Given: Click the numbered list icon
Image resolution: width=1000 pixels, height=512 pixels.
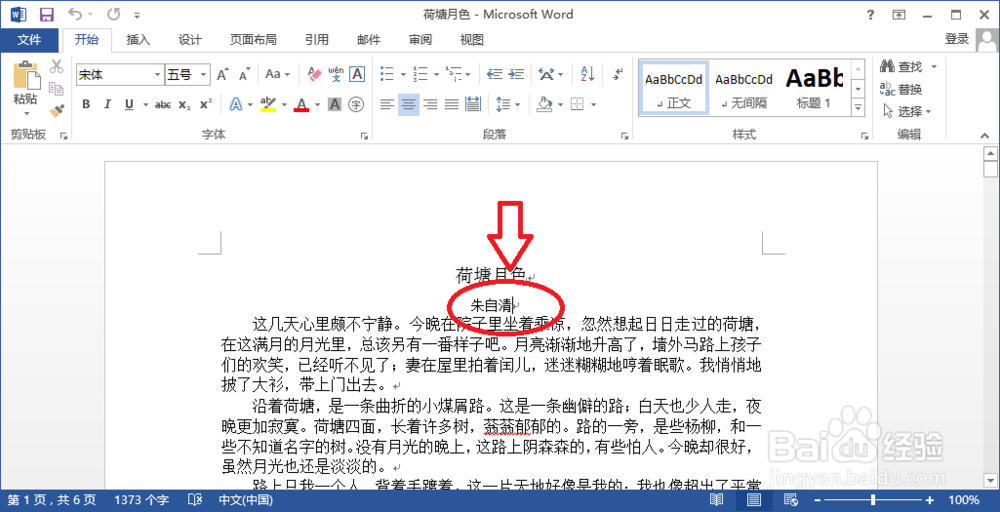Looking at the screenshot, I should [x=420, y=74].
